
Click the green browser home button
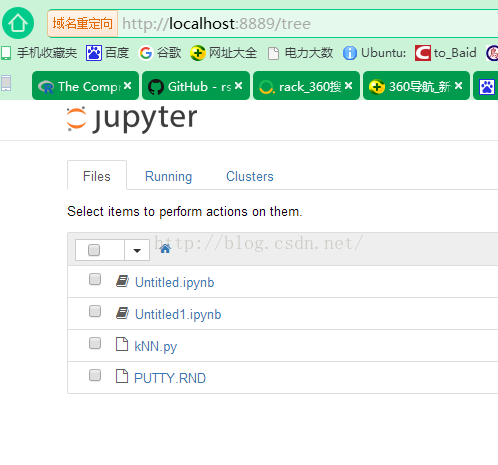[x=18, y=23]
